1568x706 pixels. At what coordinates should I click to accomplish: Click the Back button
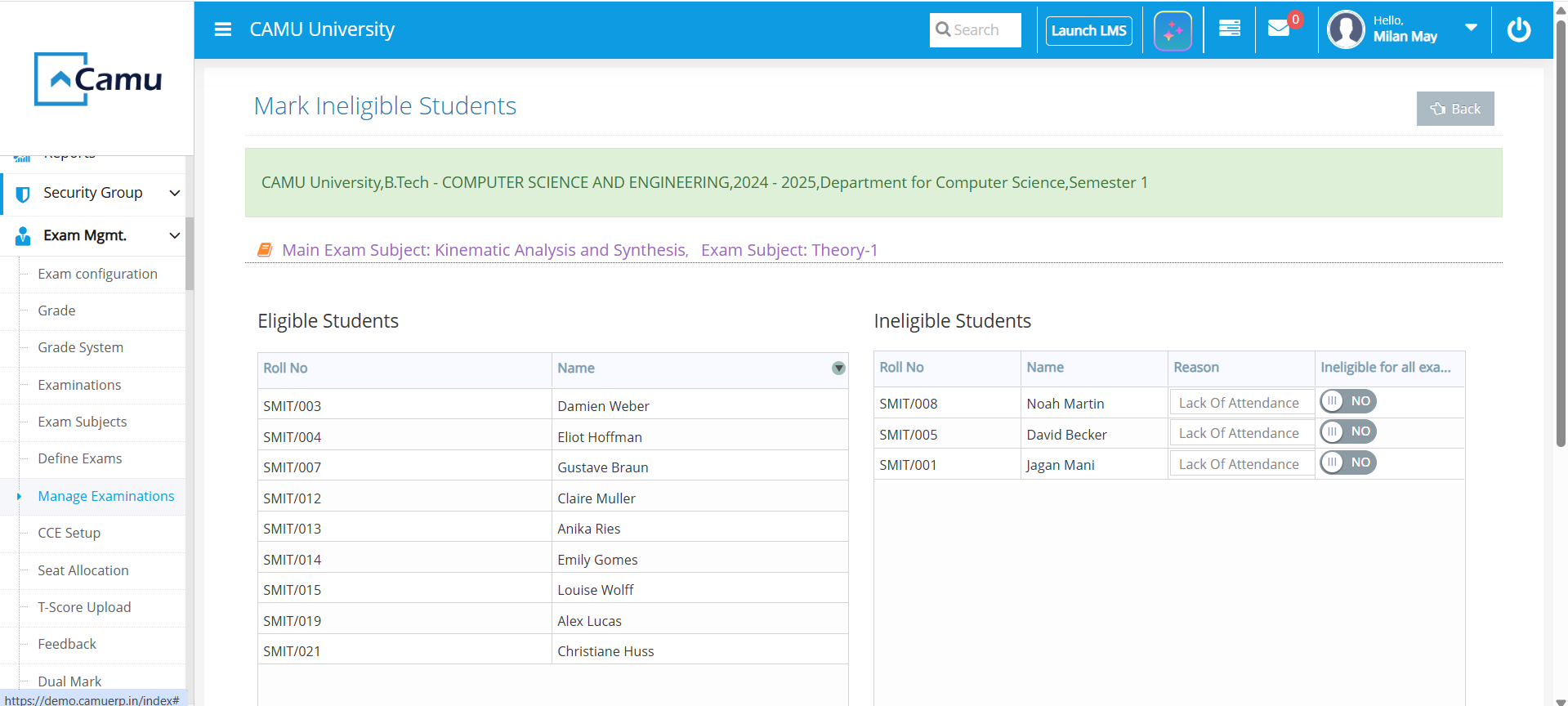(x=1454, y=109)
